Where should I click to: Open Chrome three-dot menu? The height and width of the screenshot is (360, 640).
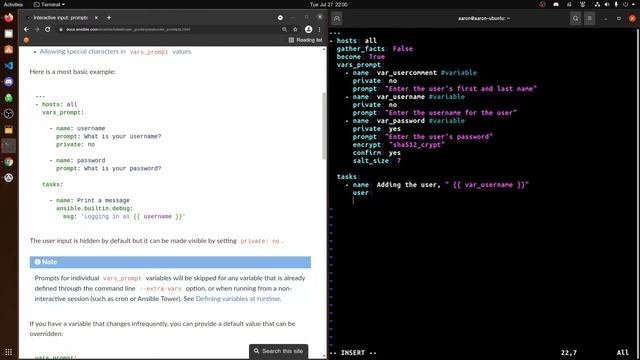[x=319, y=29]
